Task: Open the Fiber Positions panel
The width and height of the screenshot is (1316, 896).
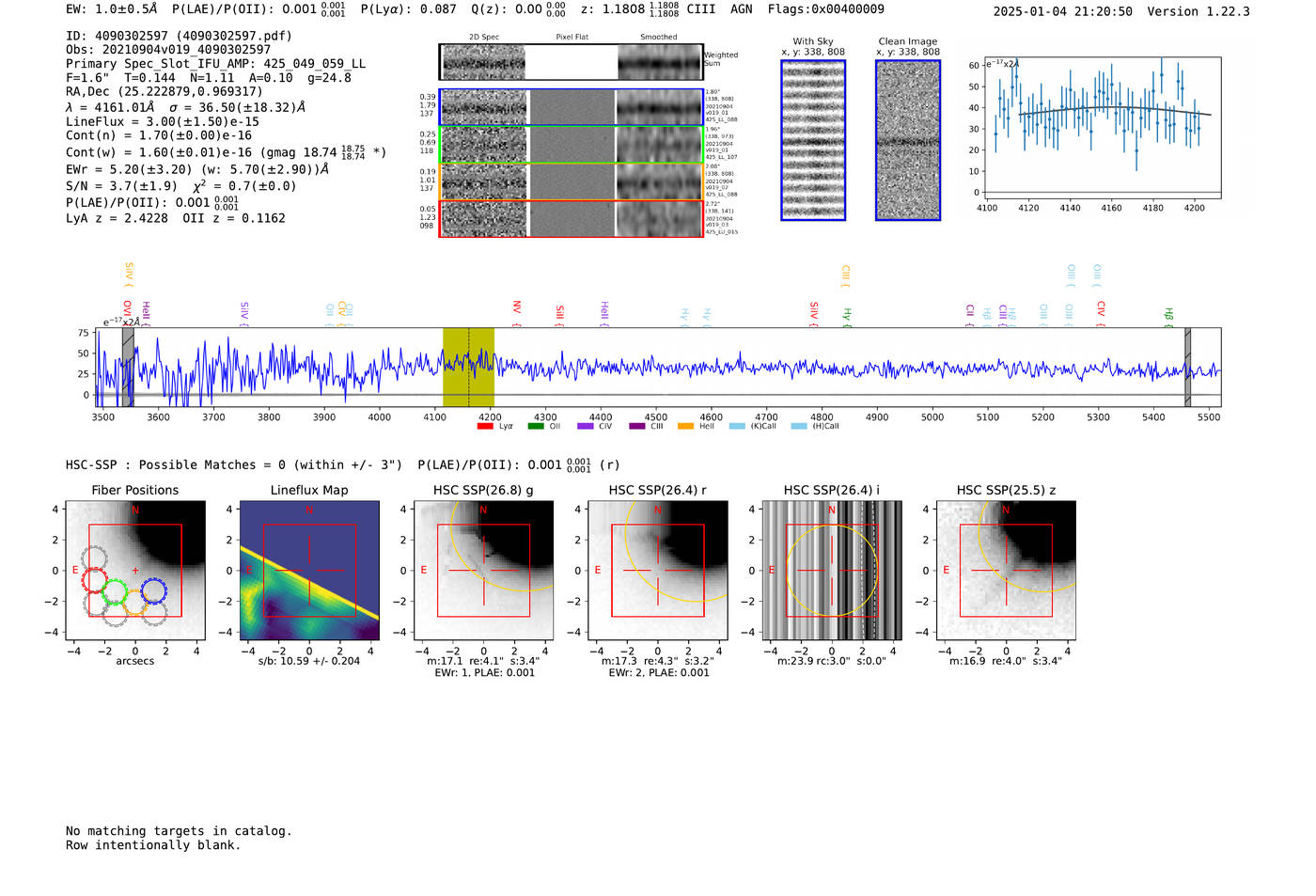Action: click(134, 571)
